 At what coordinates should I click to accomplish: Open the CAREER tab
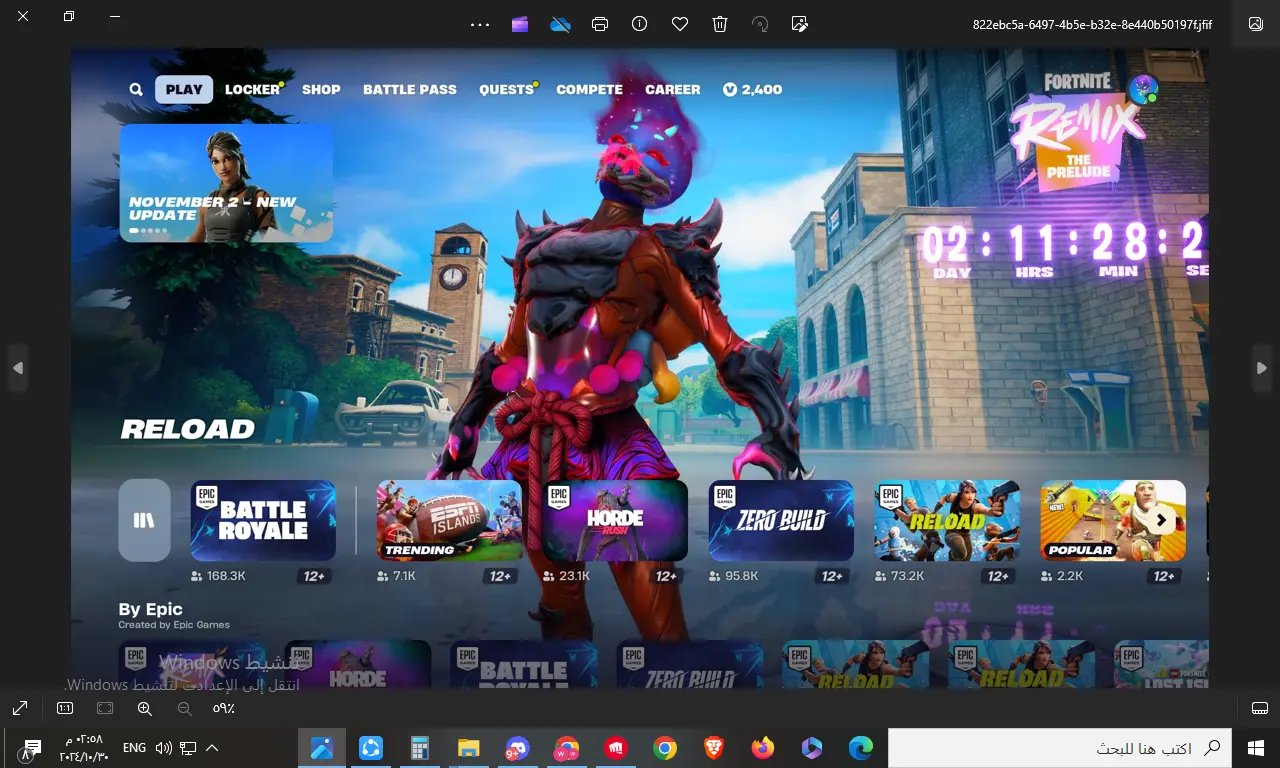point(673,89)
